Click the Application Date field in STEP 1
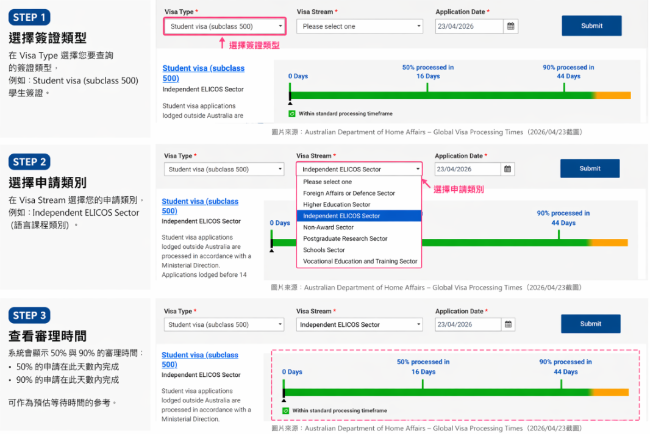Image resolution: width=650 pixels, height=434 pixels. click(x=469, y=26)
